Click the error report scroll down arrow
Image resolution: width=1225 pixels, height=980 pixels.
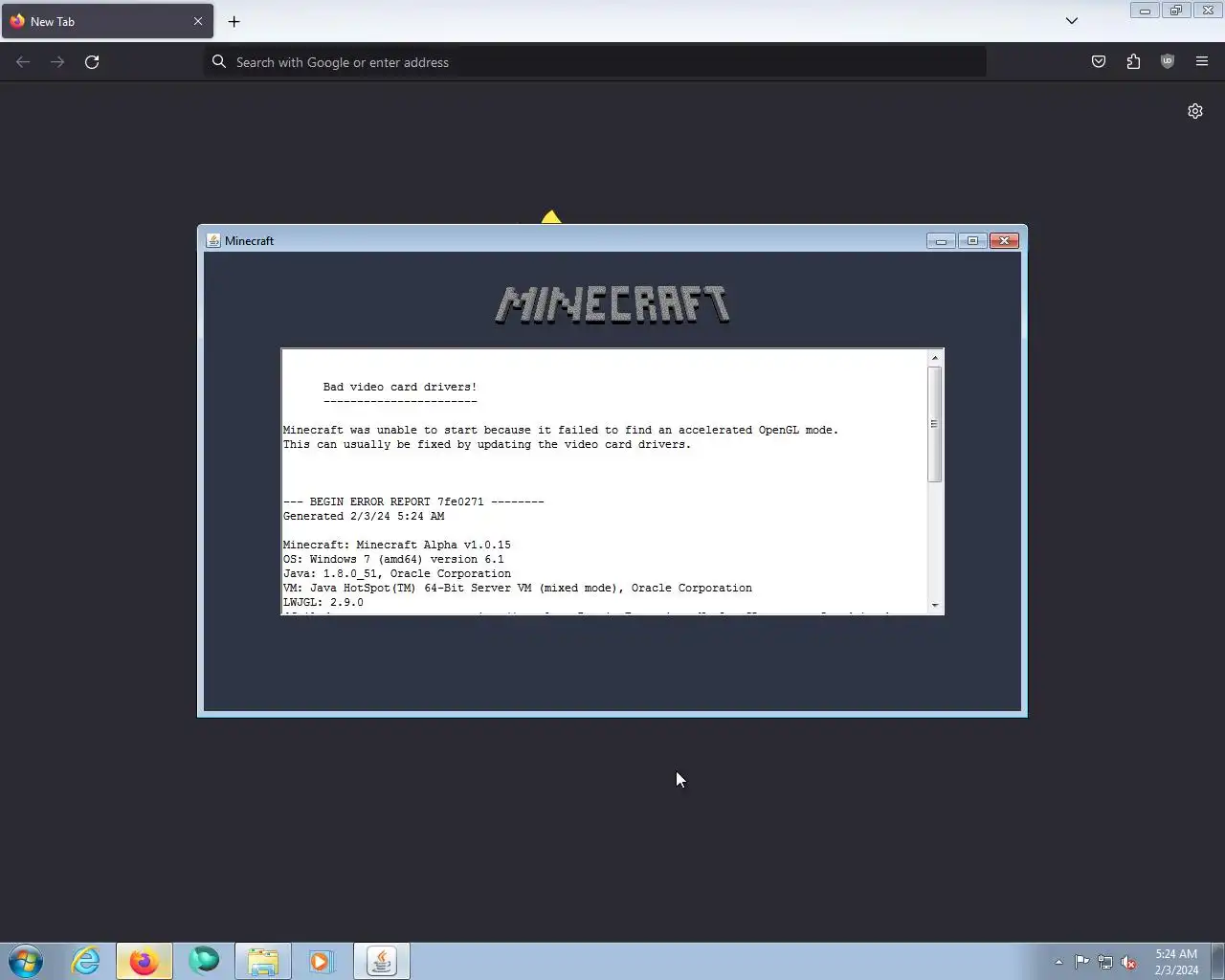935,606
